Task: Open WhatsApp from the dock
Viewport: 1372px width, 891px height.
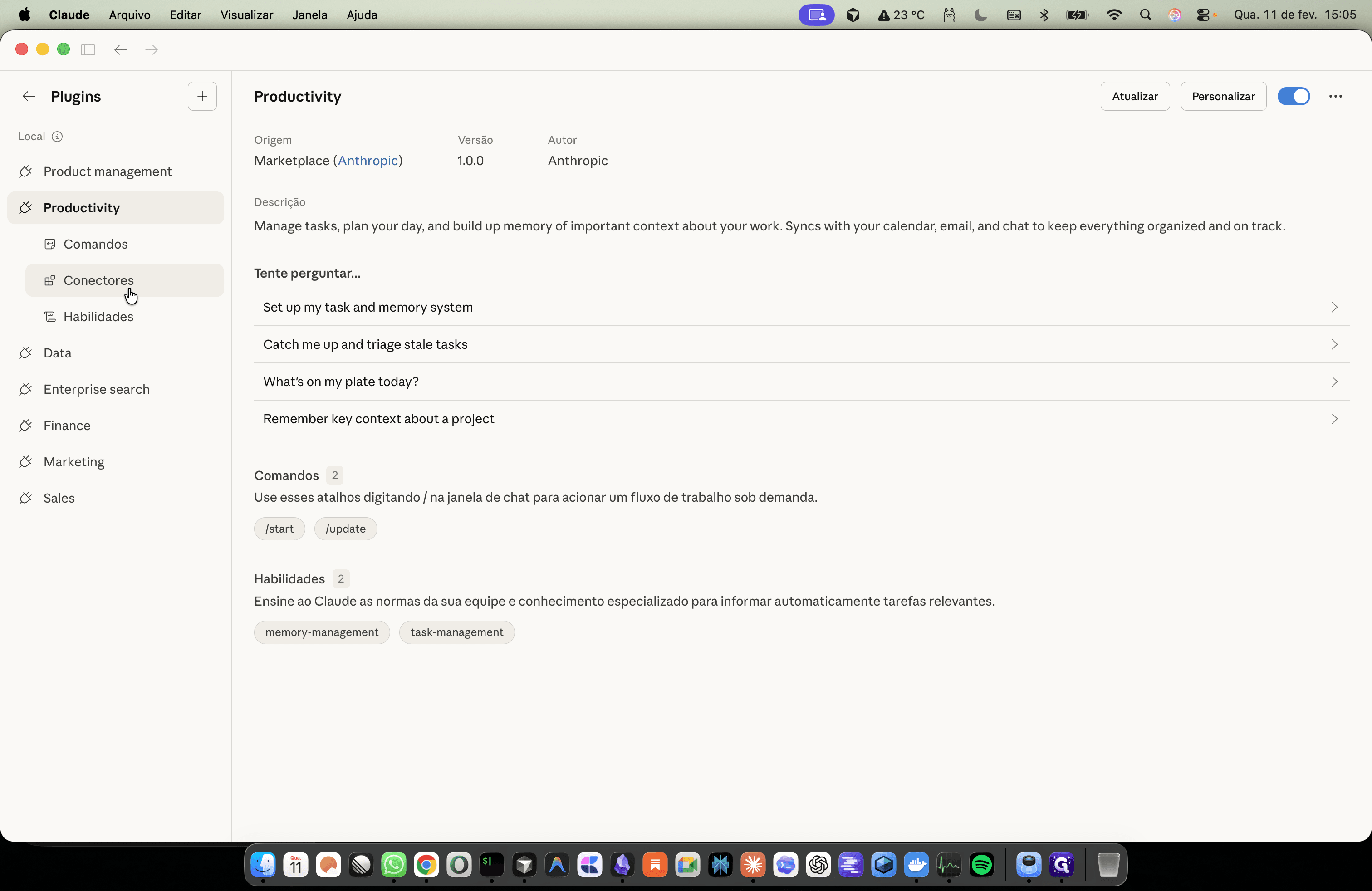Action: pyautogui.click(x=394, y=865)
